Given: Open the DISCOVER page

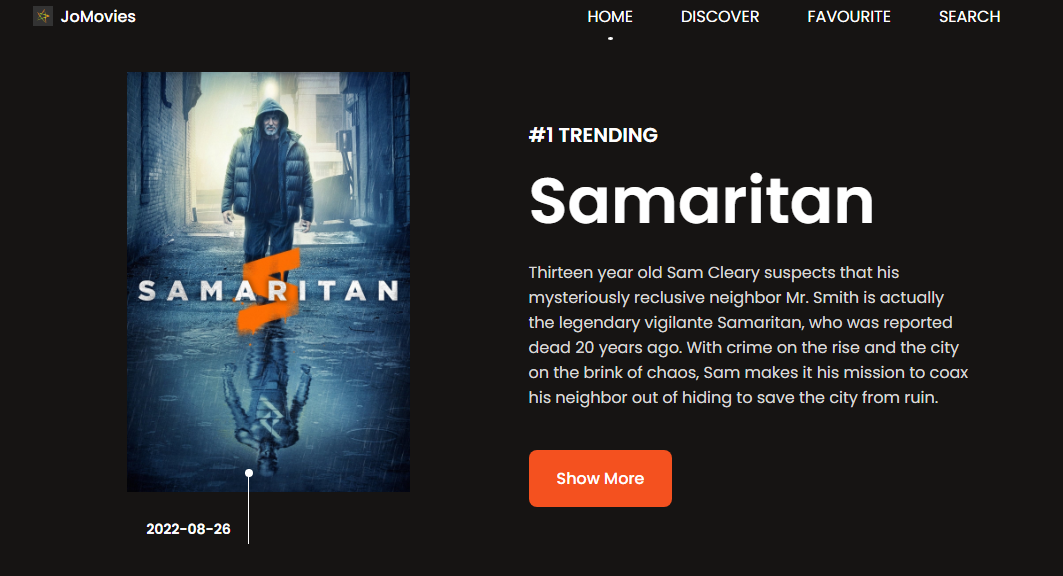Looking at the screenshot, I should [x=719, y=16].
